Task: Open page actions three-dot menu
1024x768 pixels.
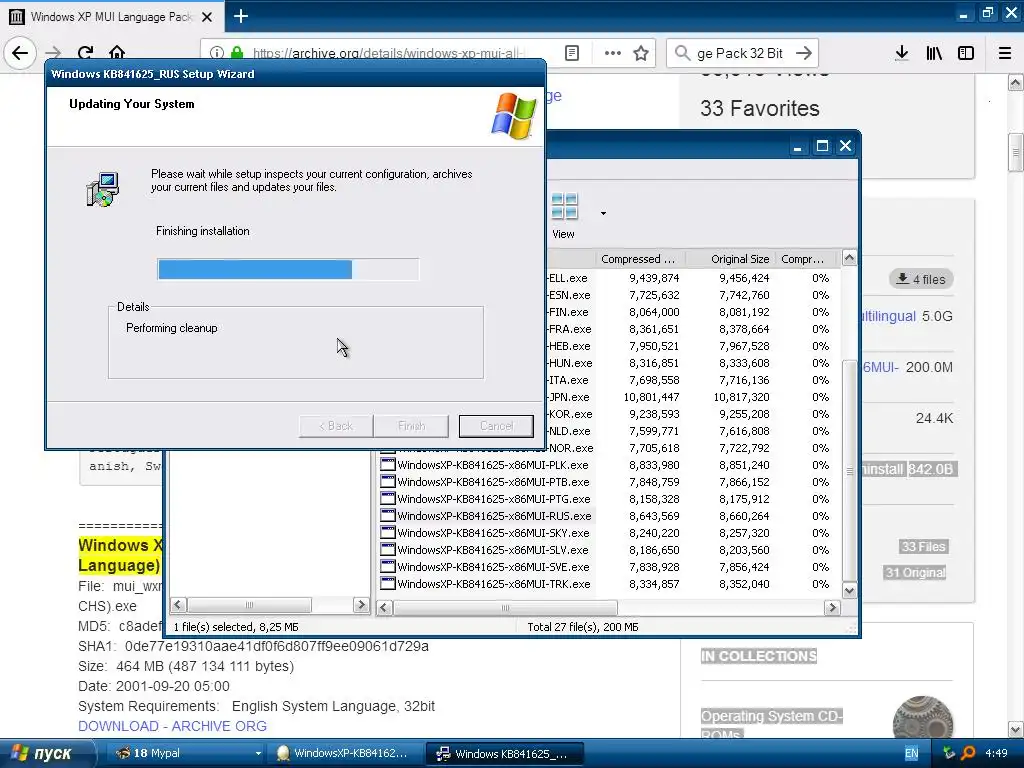Action: 613,53
